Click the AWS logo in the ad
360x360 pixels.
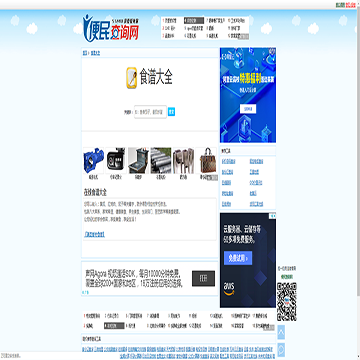(229, 289)
